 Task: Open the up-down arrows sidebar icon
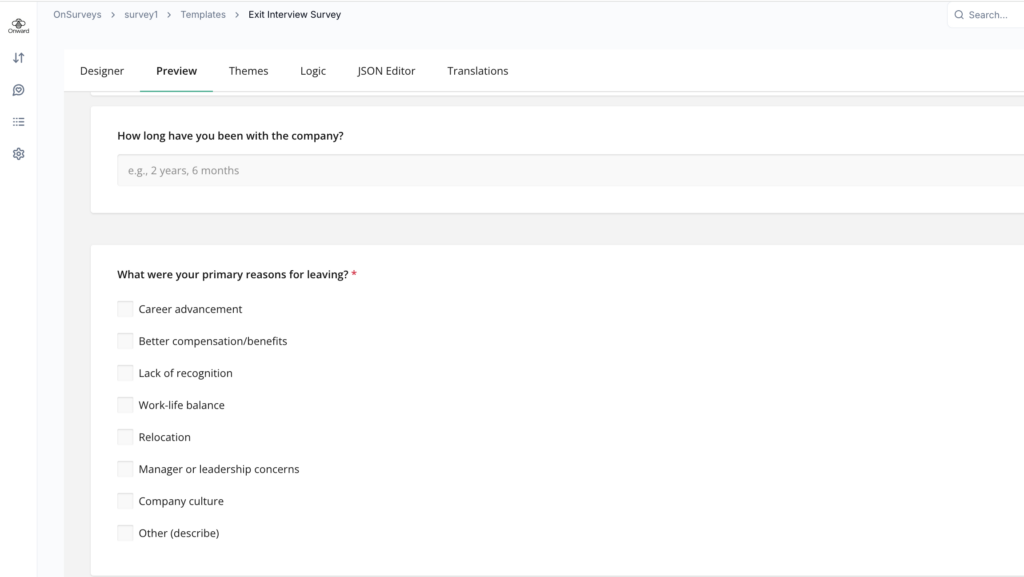tap(18, 58)
